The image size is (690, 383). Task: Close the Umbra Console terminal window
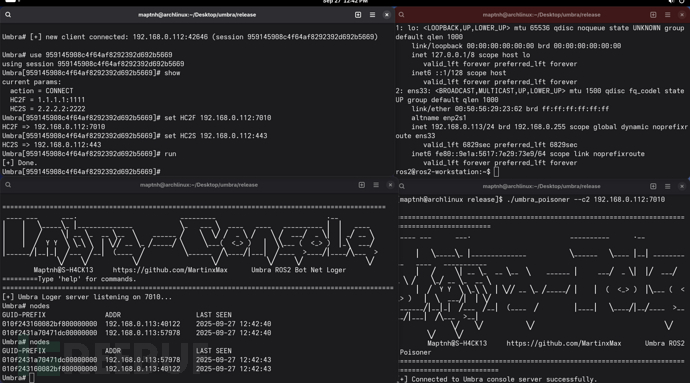[390, 185]
